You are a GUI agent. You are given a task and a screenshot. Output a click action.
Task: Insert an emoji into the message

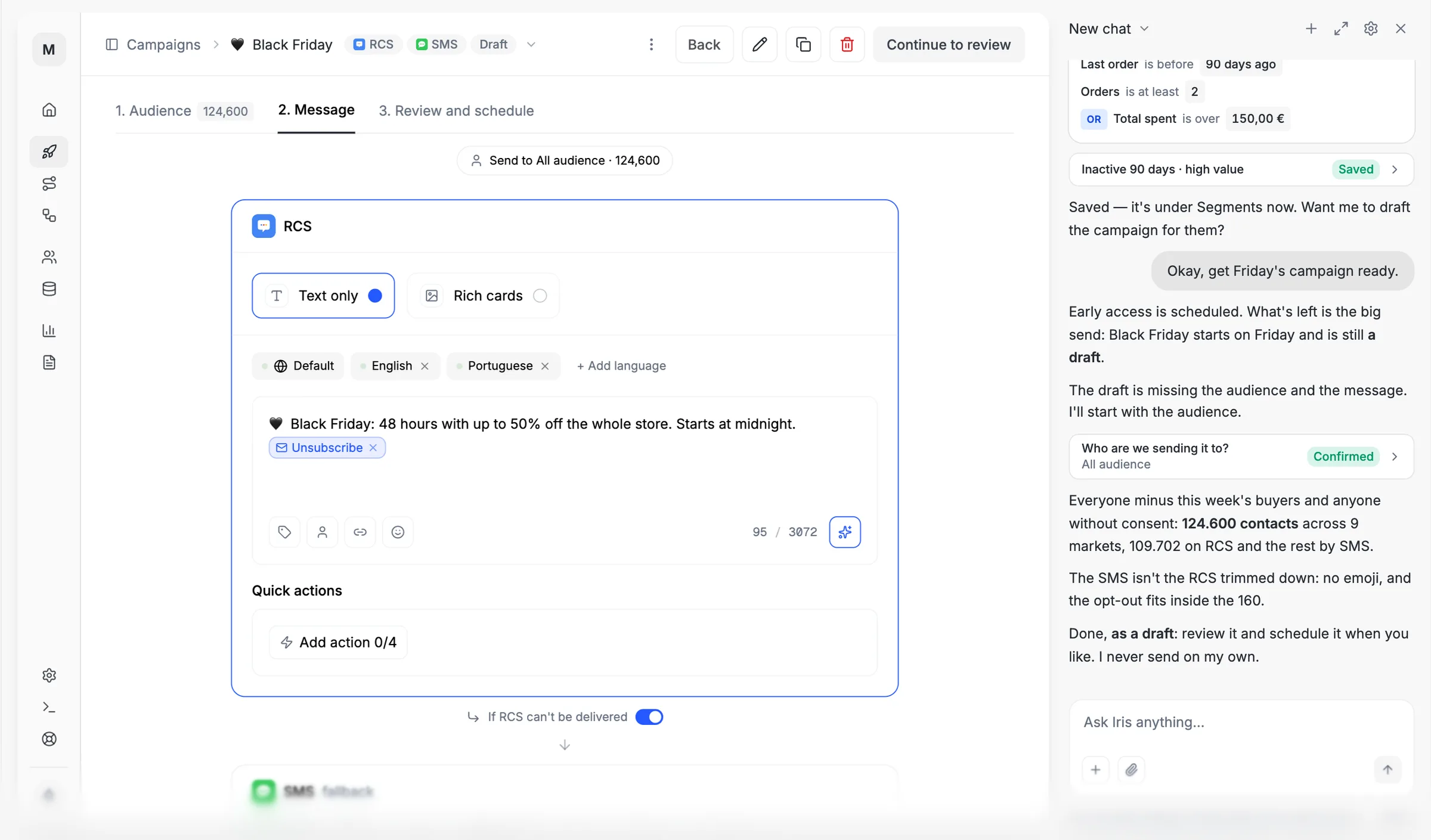coord(398,532)
